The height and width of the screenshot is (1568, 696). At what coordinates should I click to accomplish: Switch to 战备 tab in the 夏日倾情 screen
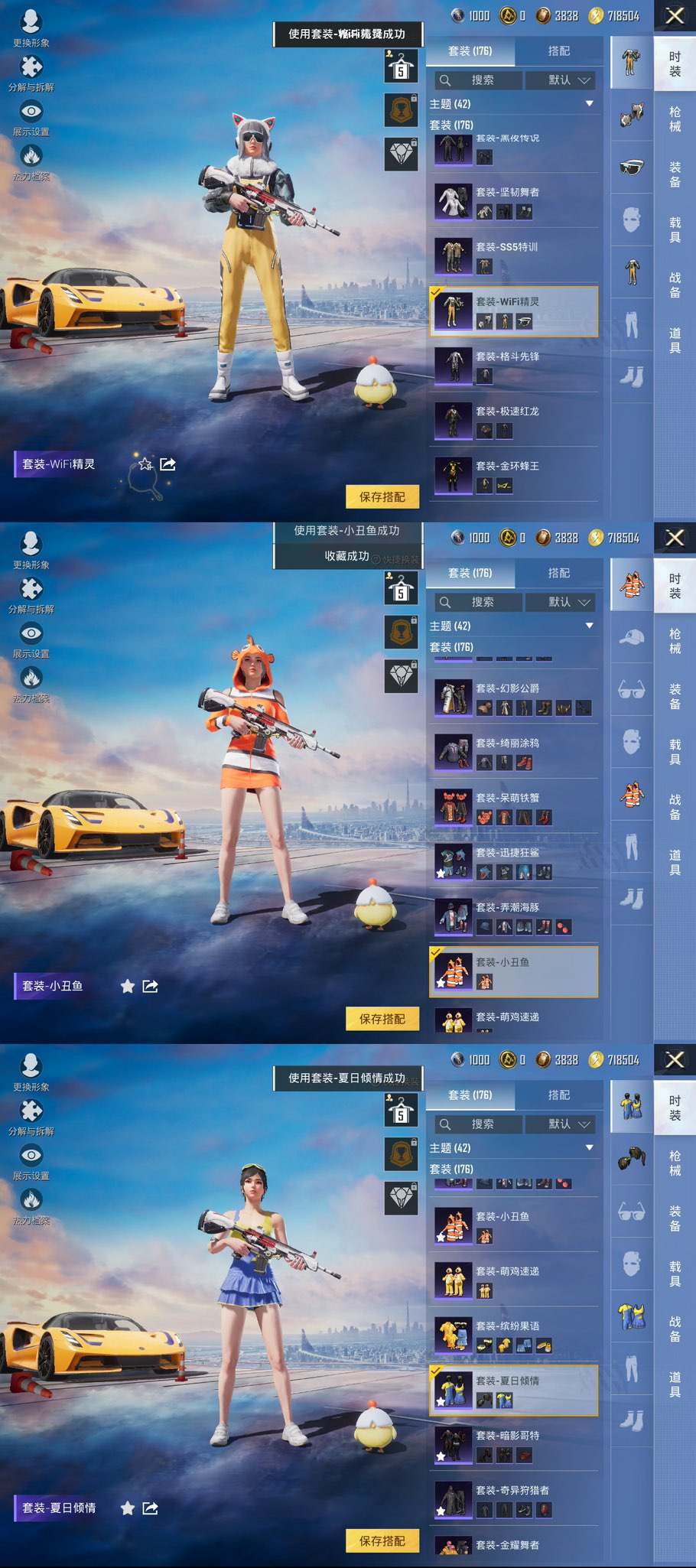pos(675,1329)
